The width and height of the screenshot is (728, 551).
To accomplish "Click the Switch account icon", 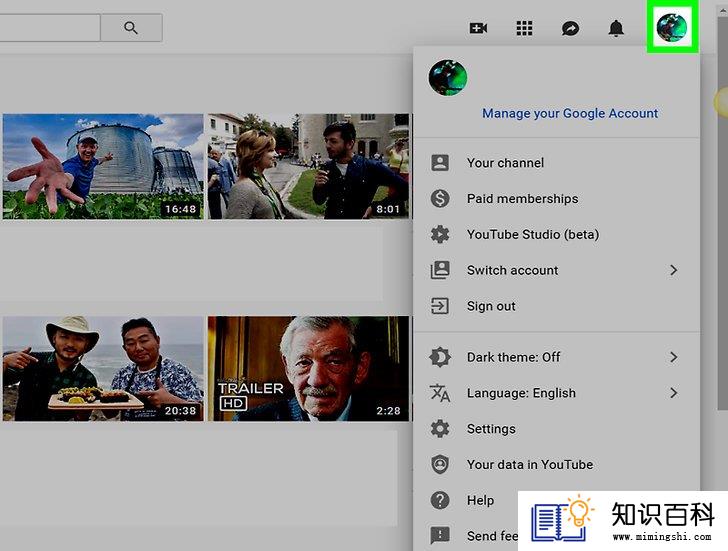I will coord(440,270).
